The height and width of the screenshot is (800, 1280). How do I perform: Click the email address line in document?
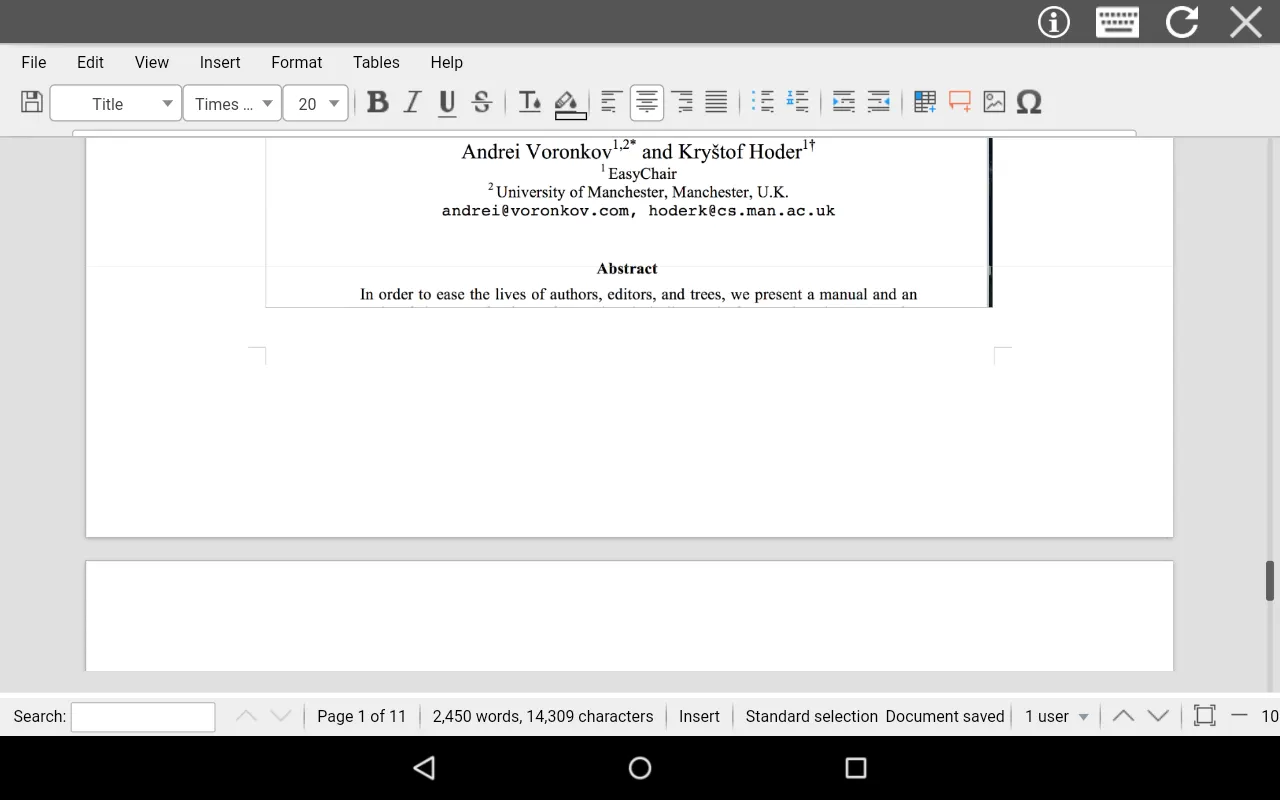[x=638, y=211]
